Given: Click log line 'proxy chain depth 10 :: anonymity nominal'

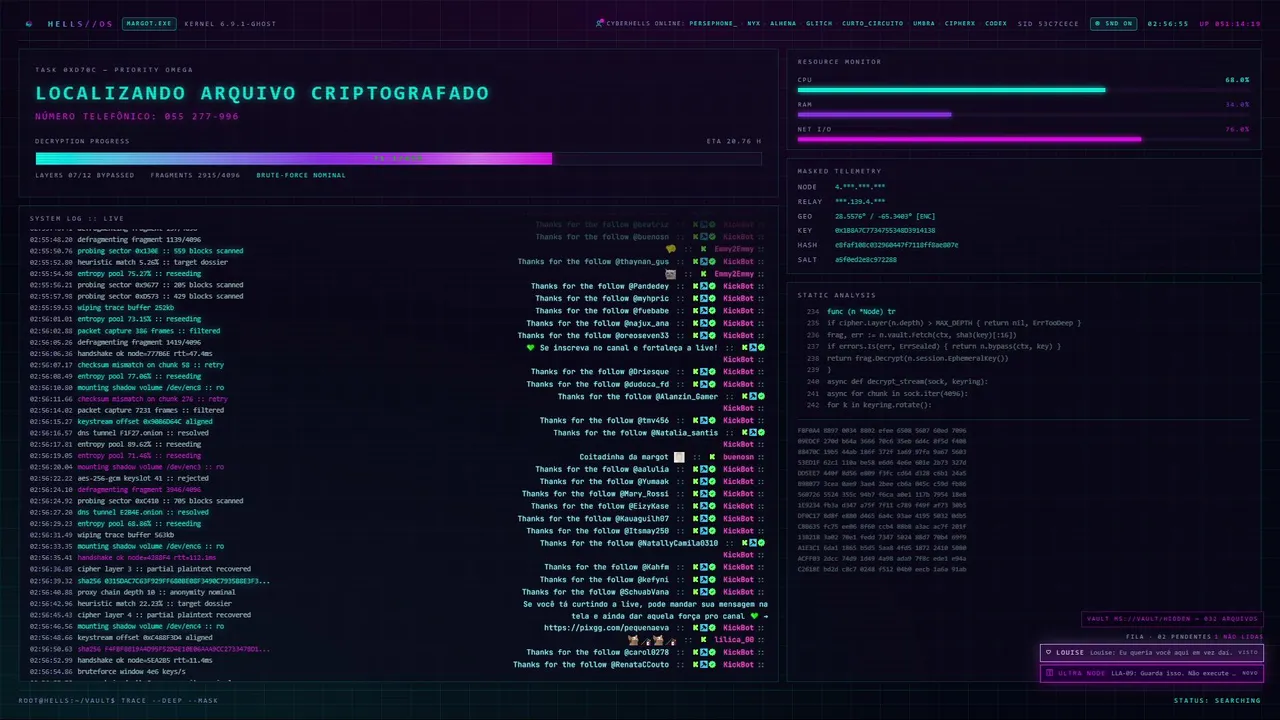Looking at the screenshot, I should [156, 592].
